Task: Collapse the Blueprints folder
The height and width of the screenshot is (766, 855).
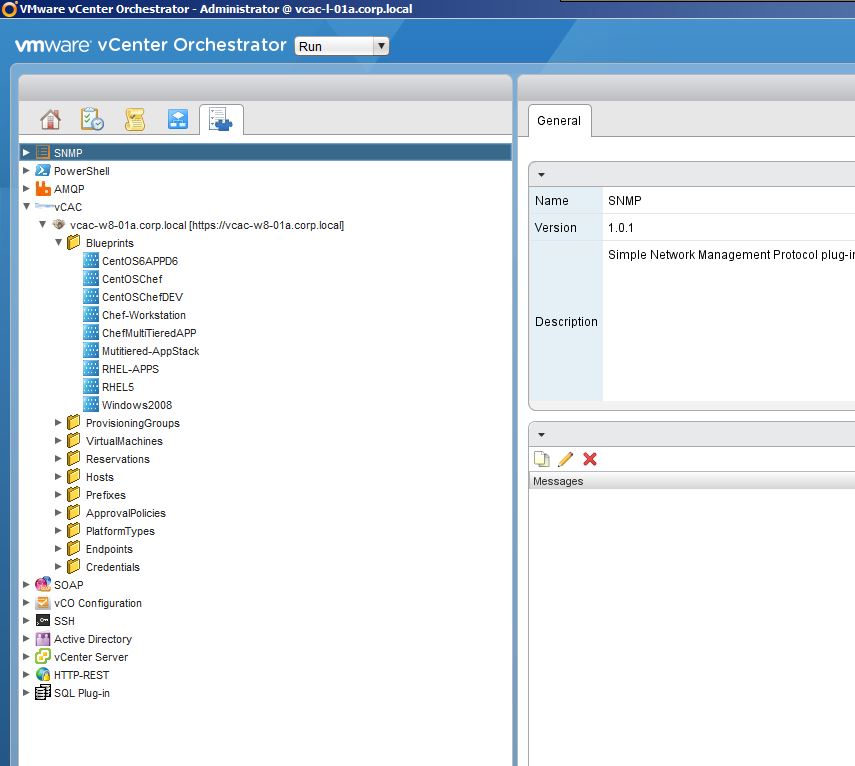Action: coord(58,243)
